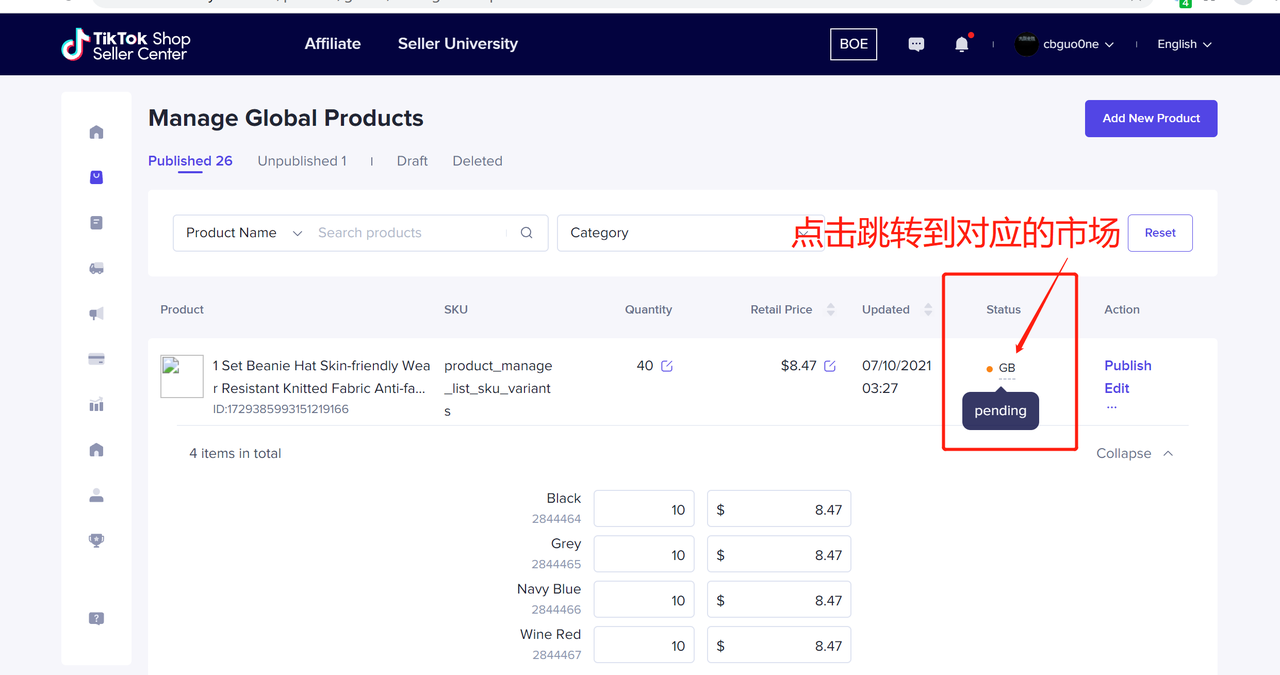Click the megaphone promotions sidebar icon

point(96,314)
